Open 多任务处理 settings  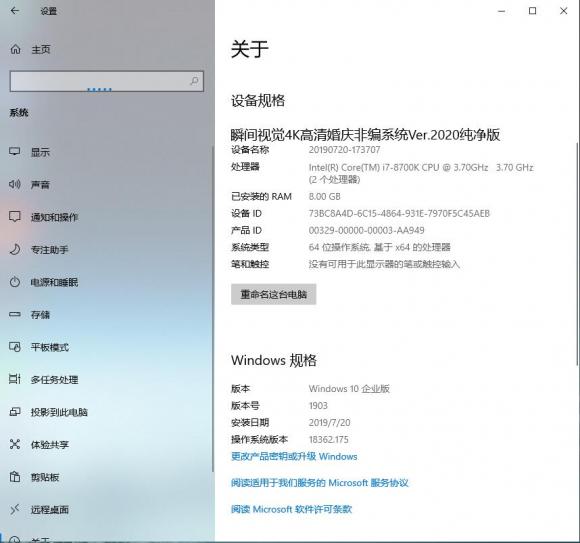point(54,380)
